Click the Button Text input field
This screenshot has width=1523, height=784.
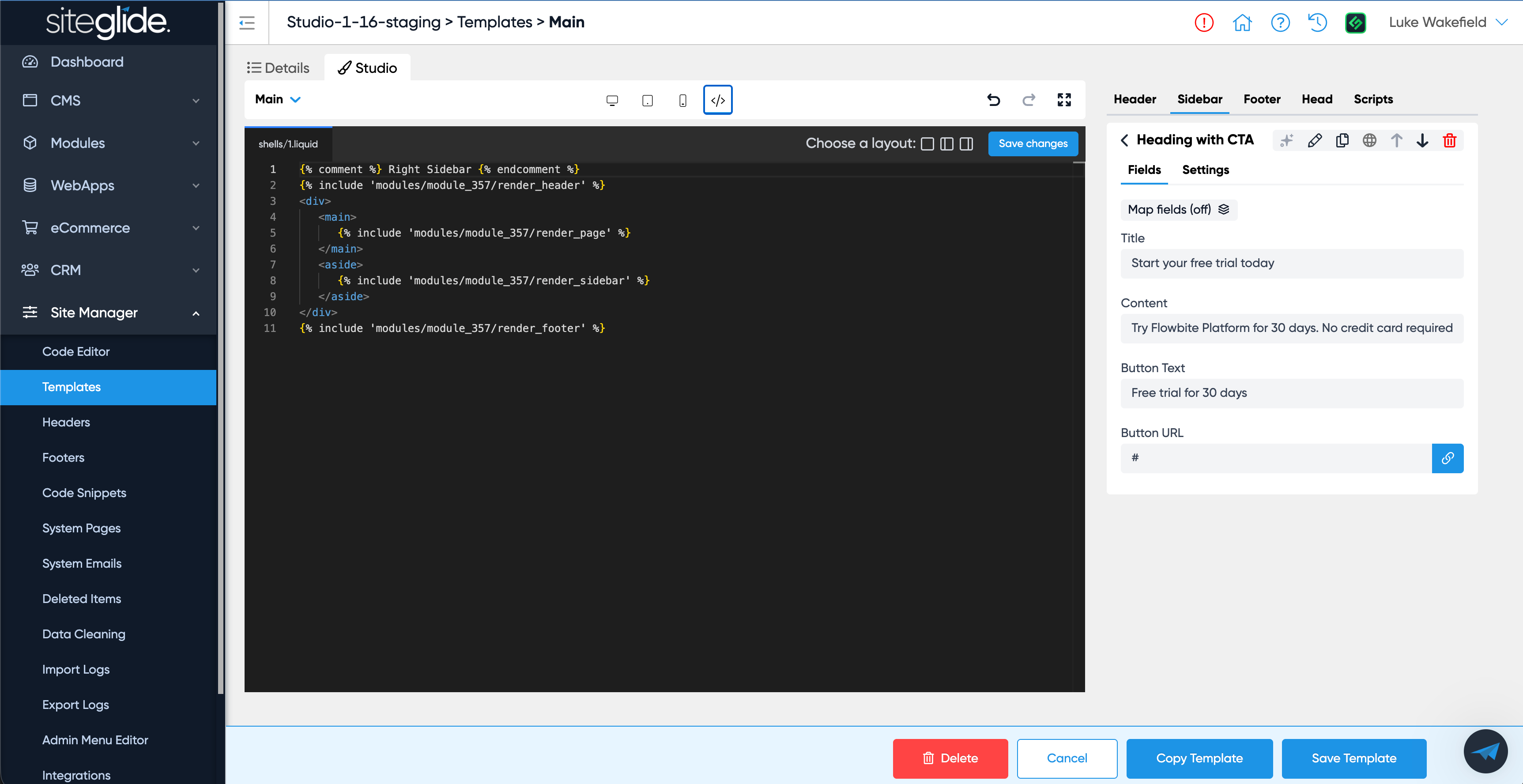pyautogui.click(x=1292, y=394)
